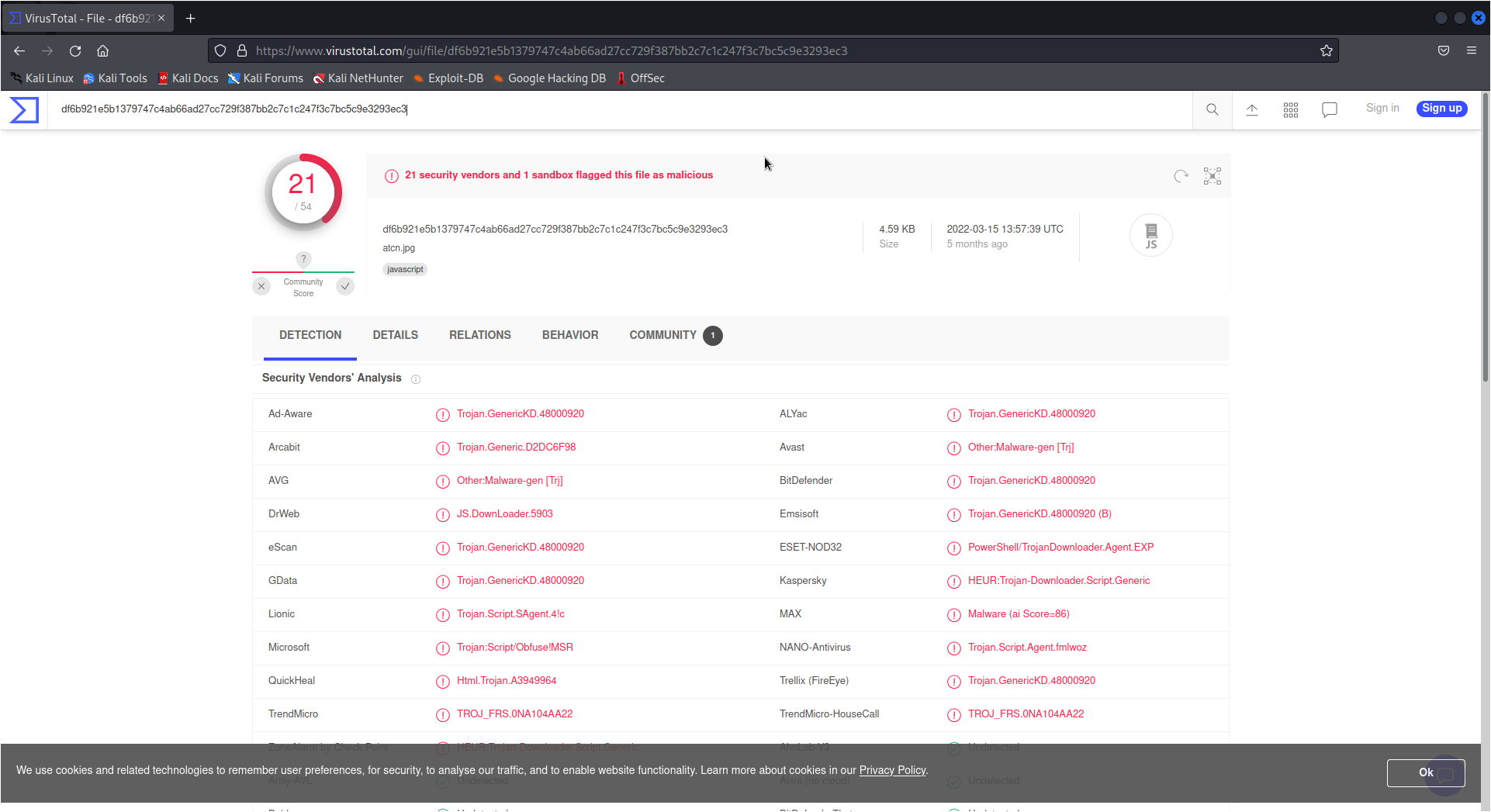Click the page vertical scrollbar
Image resolution: width=1491 pixels, height=812 pixels.
pos(1486,237)
